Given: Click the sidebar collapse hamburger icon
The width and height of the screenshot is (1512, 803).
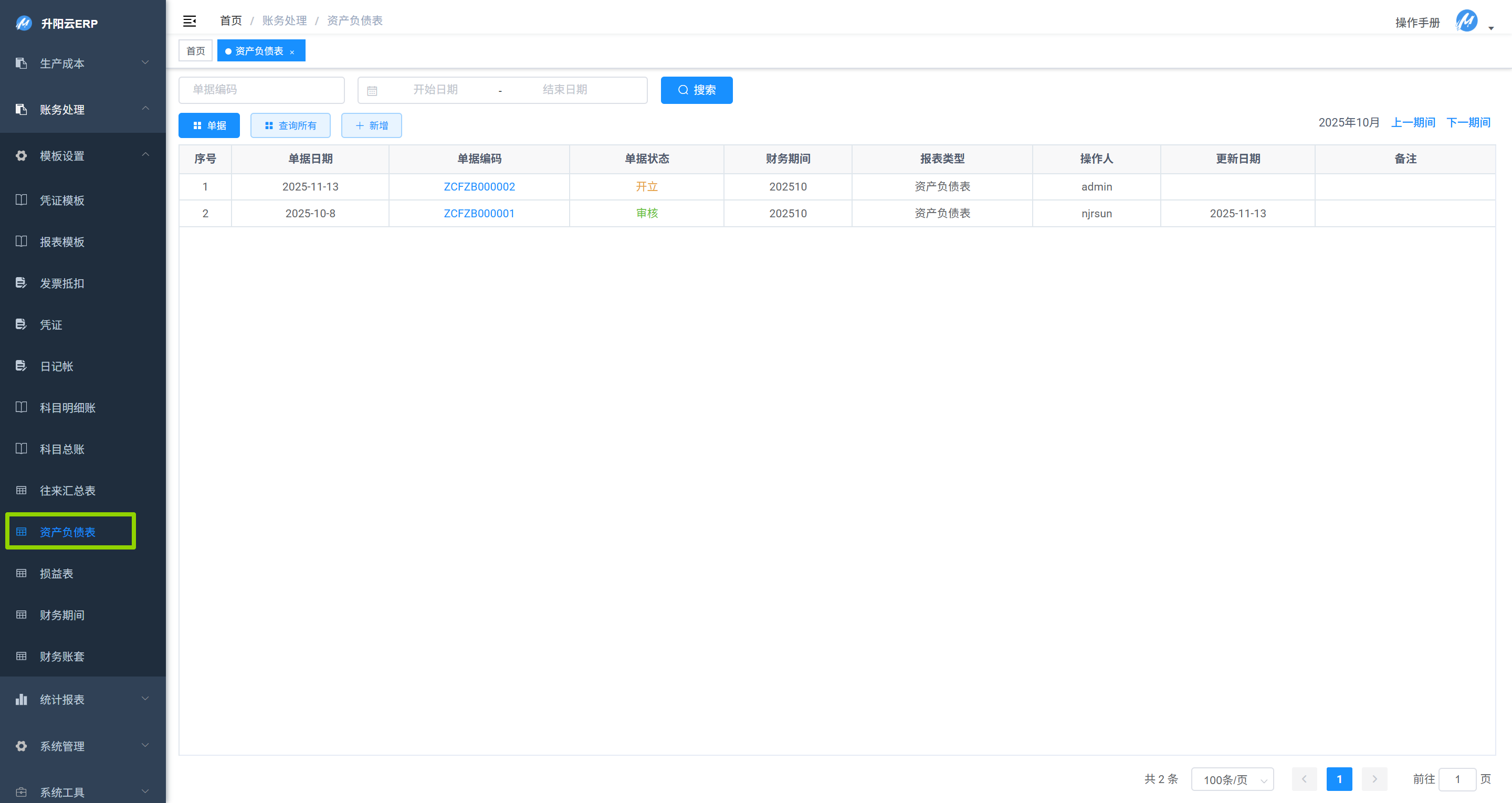Looking at the screenshot, I should coord(189,21).
